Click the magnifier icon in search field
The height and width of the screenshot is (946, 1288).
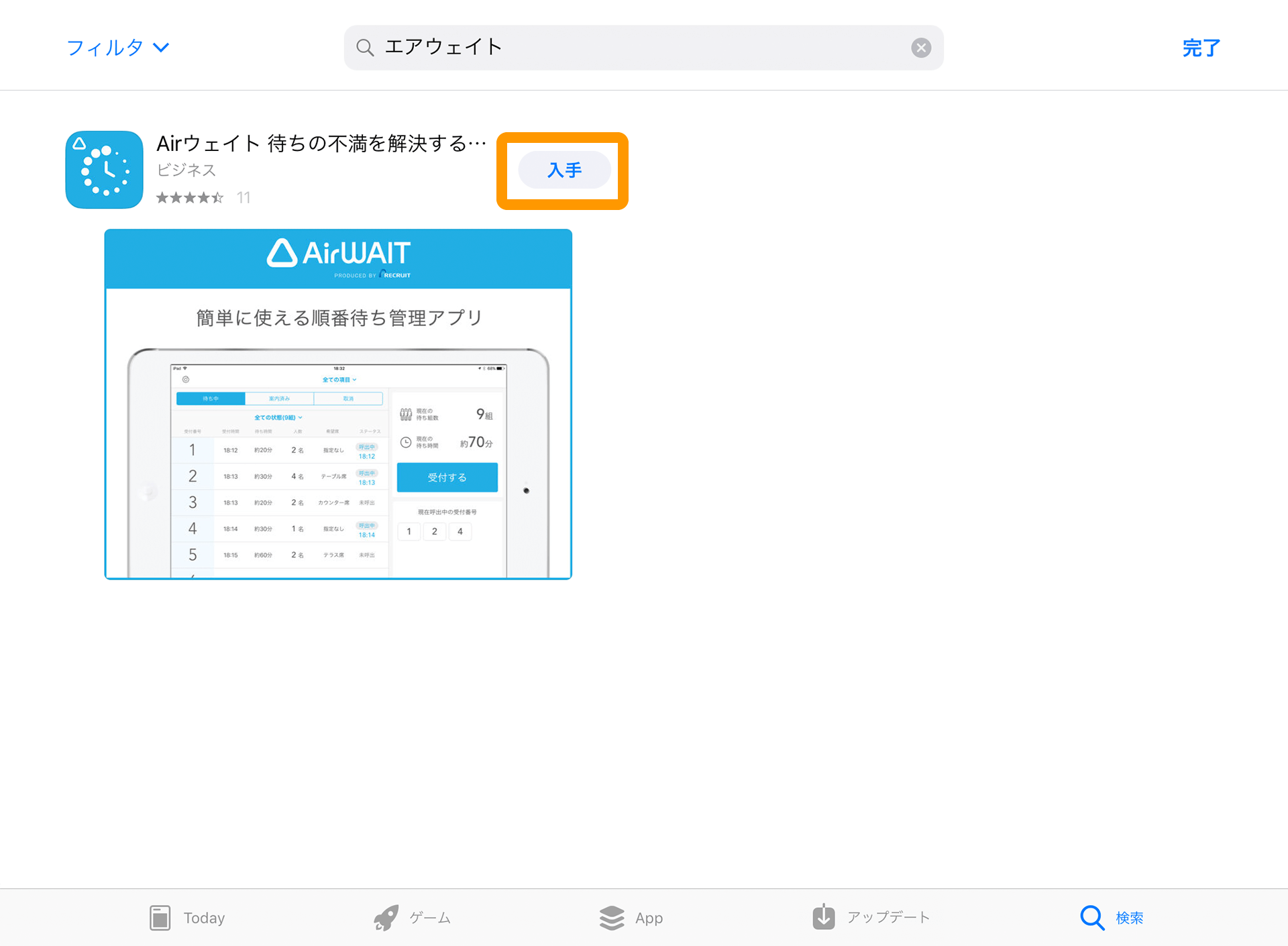point(365,48)
